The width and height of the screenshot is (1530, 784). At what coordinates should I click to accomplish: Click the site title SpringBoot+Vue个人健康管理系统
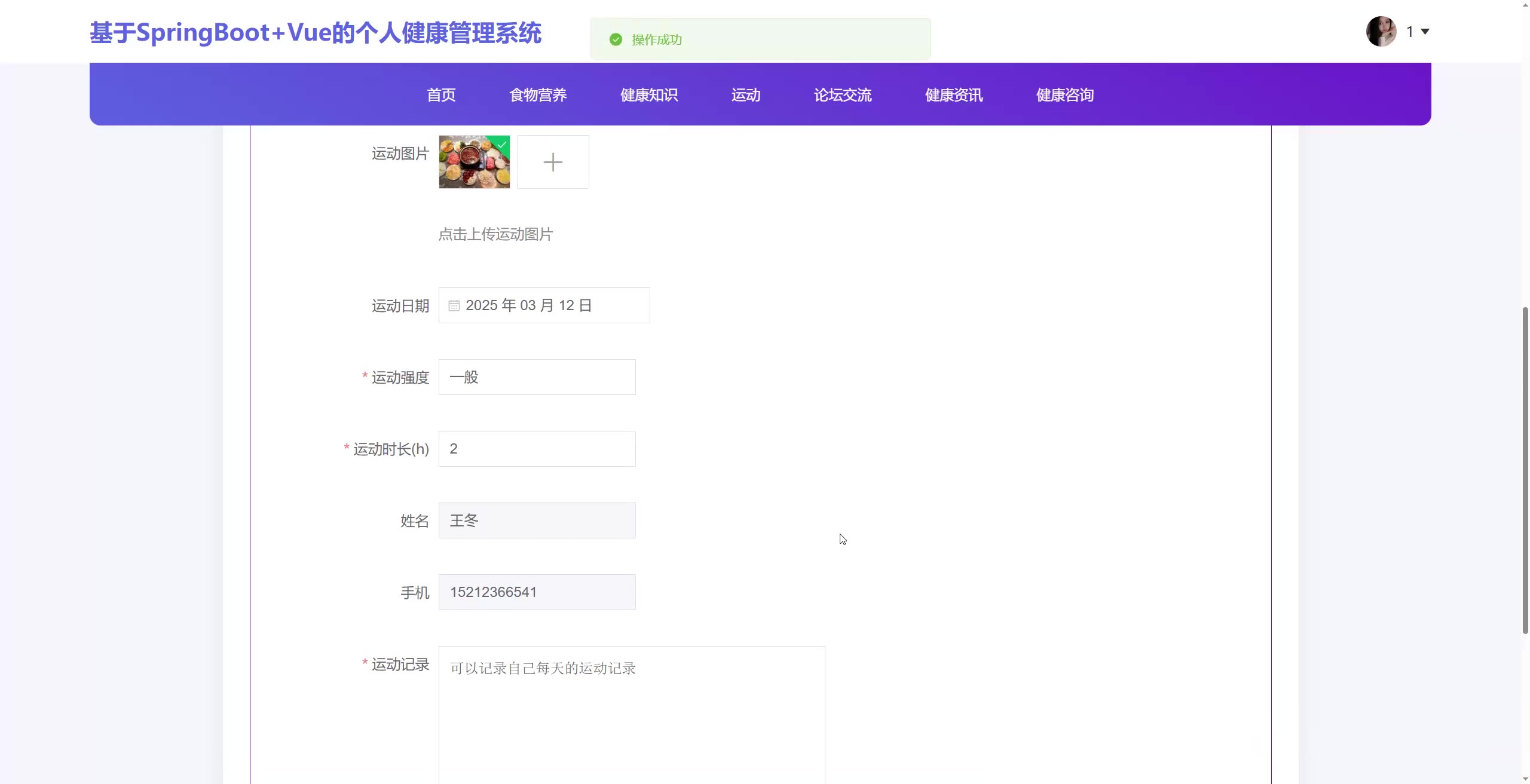click(316, 33)
